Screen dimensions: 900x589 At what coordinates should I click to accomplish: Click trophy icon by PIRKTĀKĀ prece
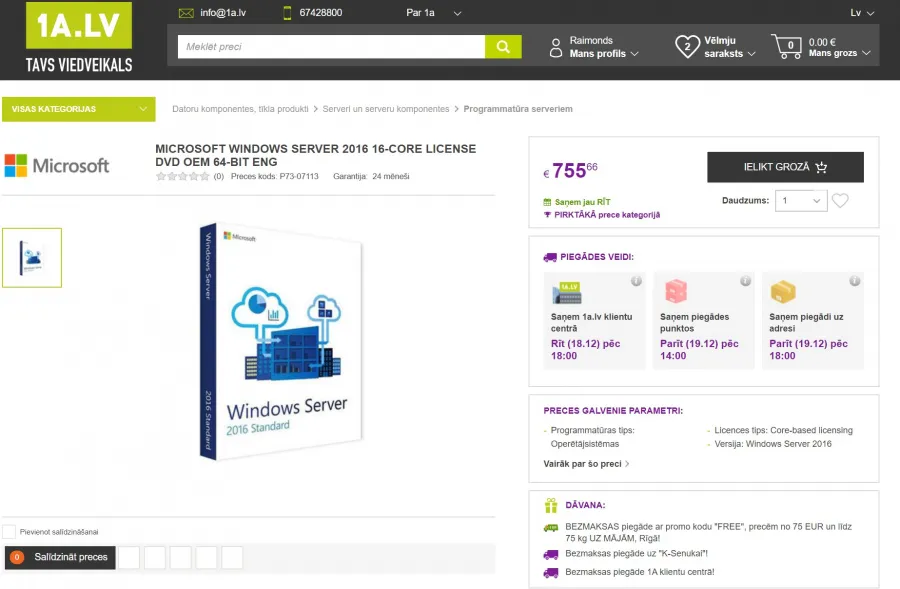click(547, 215)
